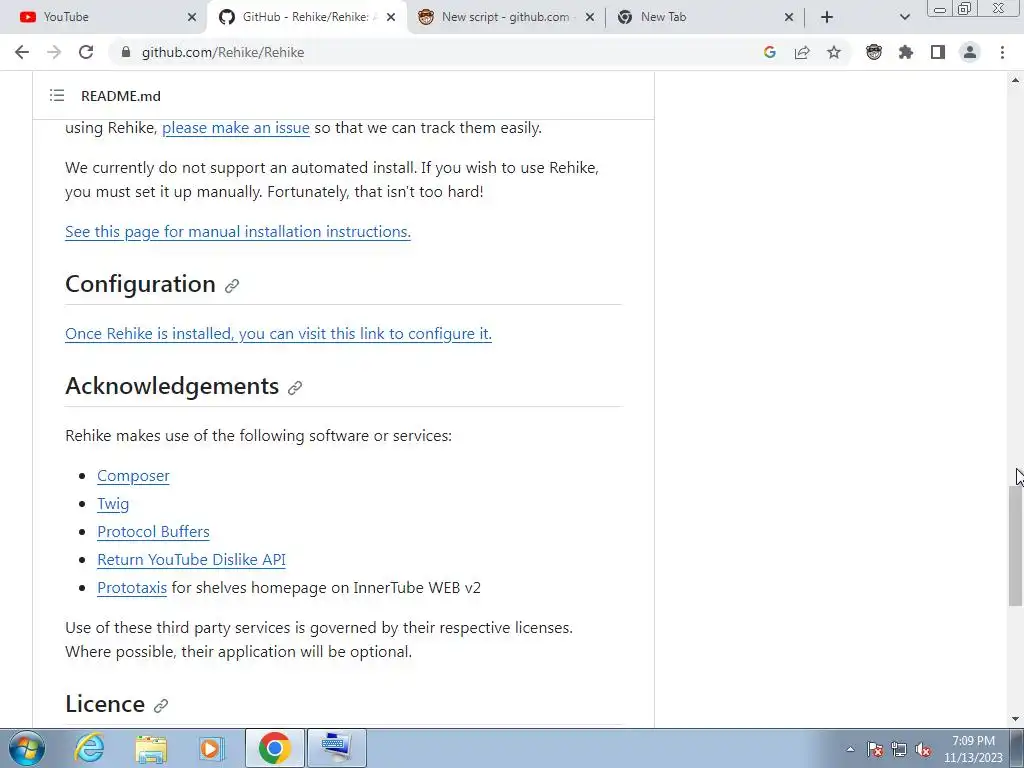This screenshot has height=768, width=1024.
Task: Click the padlock site info icon
Action: [x=126, y=52]
